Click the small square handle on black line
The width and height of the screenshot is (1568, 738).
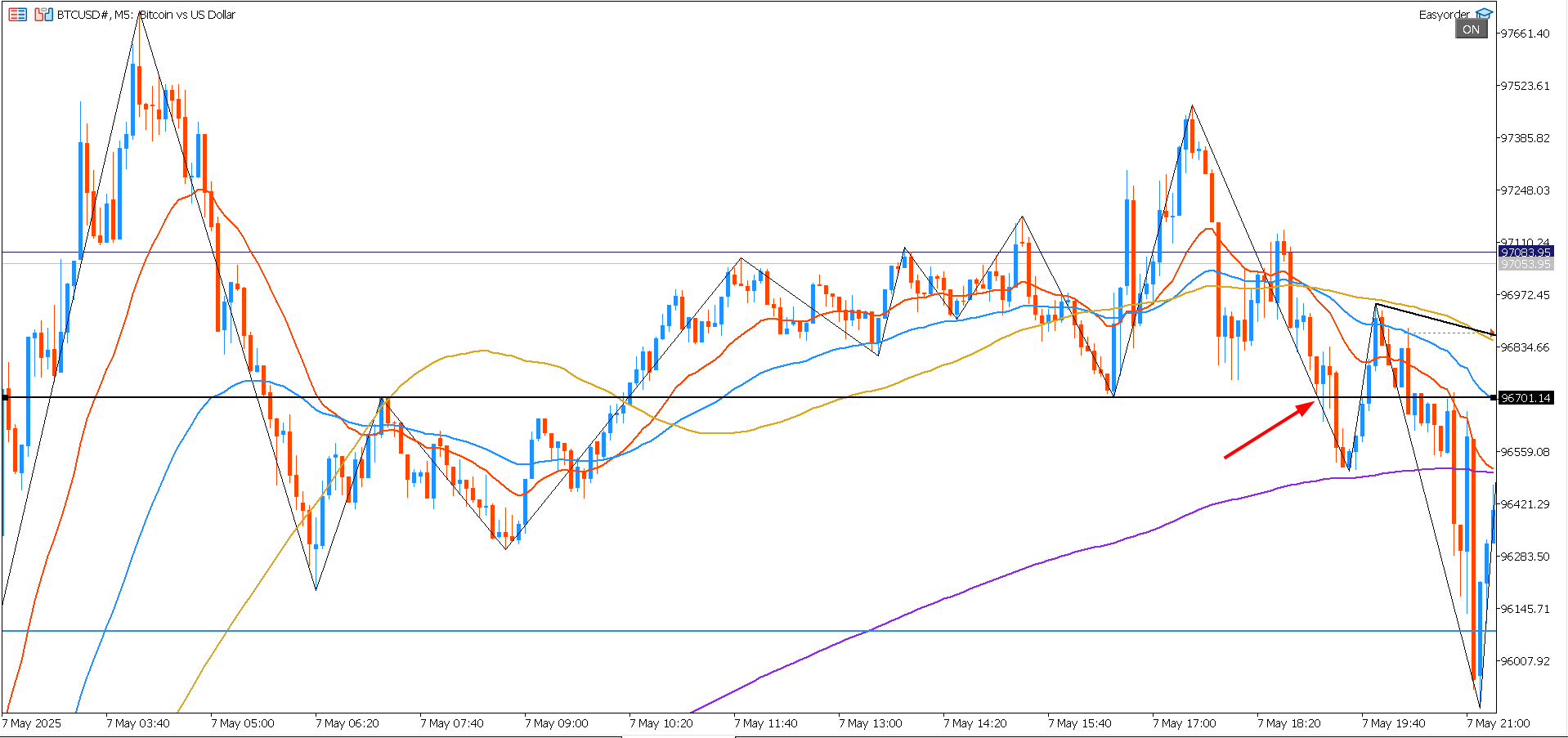(x=5, y=398)
